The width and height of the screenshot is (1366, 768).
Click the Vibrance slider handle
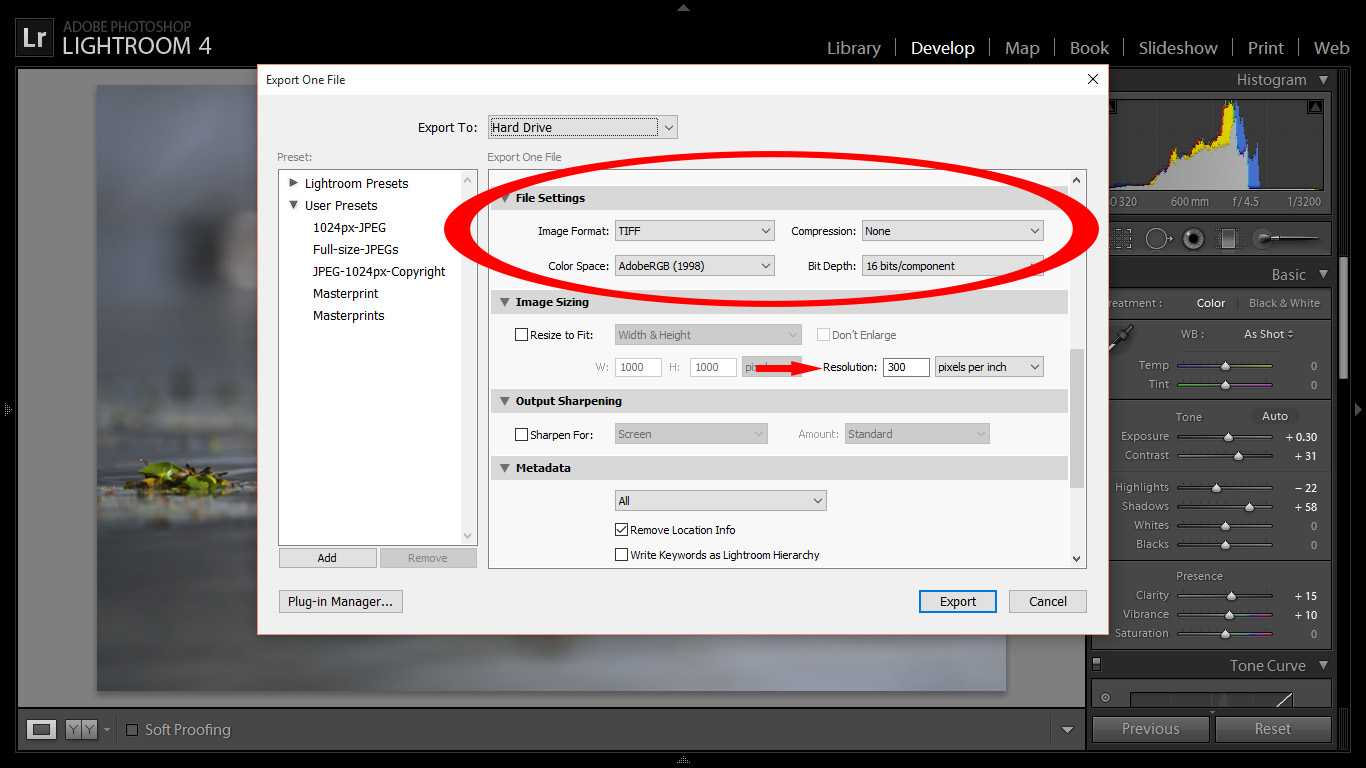tap(1229, 615)
